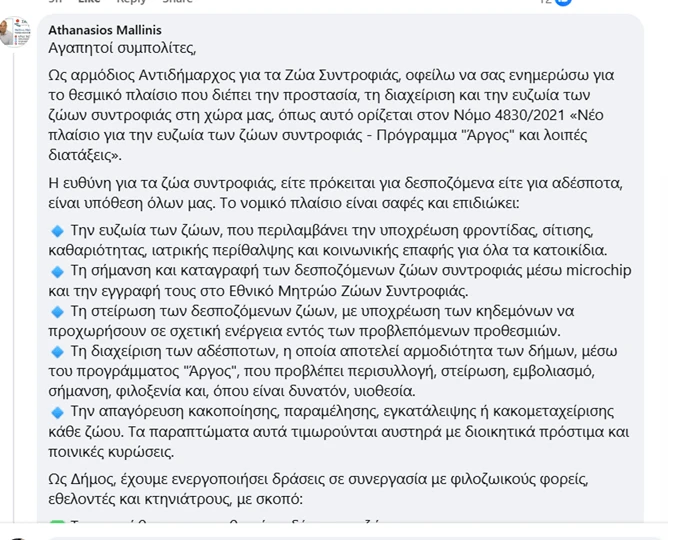Share the comment above

[177, 2]
